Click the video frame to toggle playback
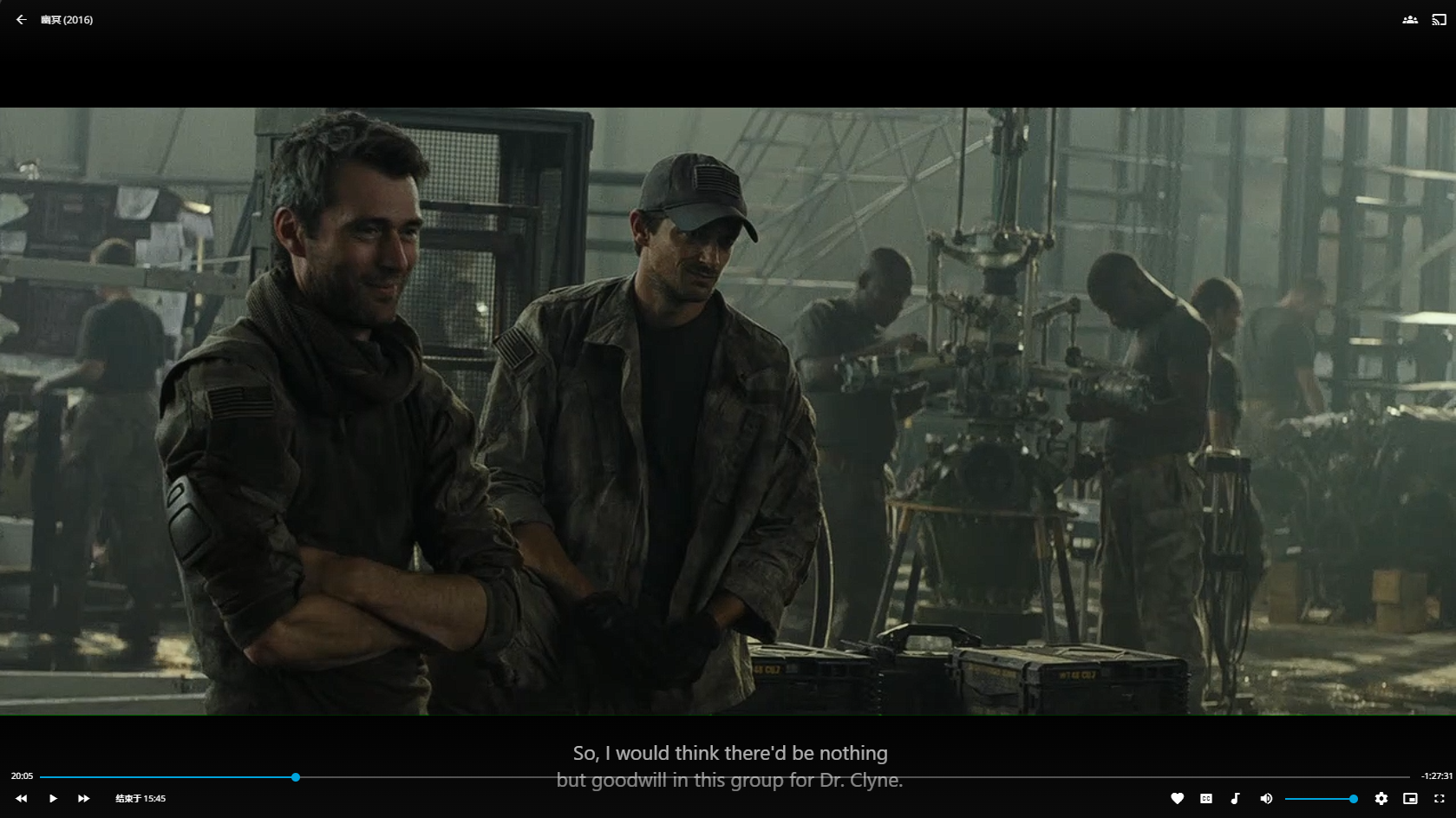Image resolution: width=1456 pixels, height=818 pixels. (728, 411)
